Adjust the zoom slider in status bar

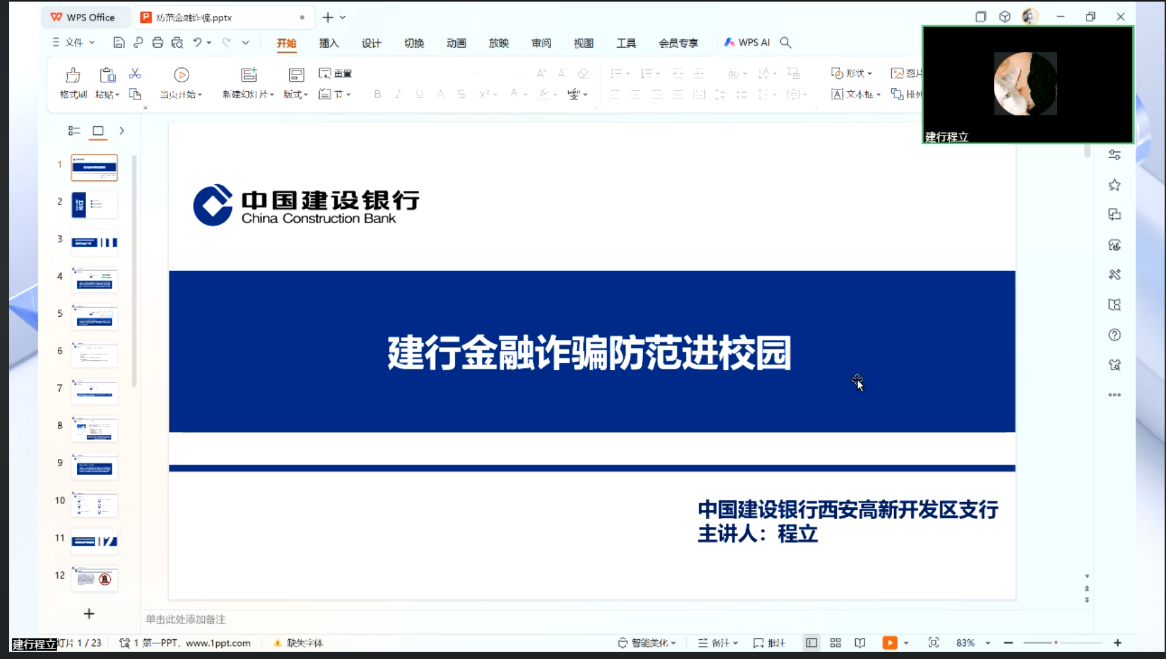[1063, 643]
